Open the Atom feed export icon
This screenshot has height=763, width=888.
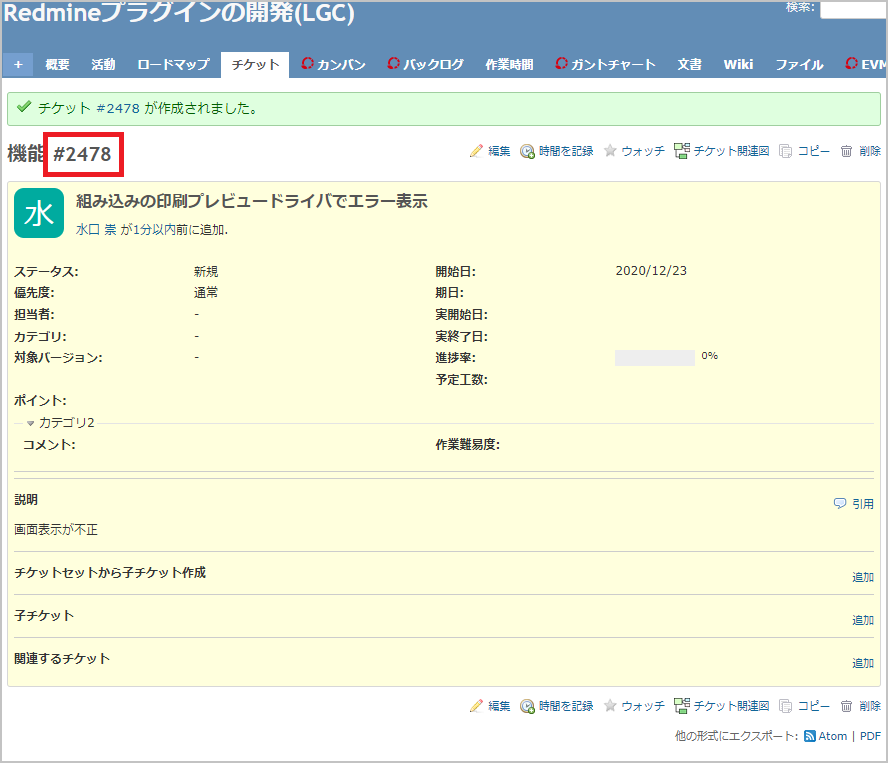809,736
